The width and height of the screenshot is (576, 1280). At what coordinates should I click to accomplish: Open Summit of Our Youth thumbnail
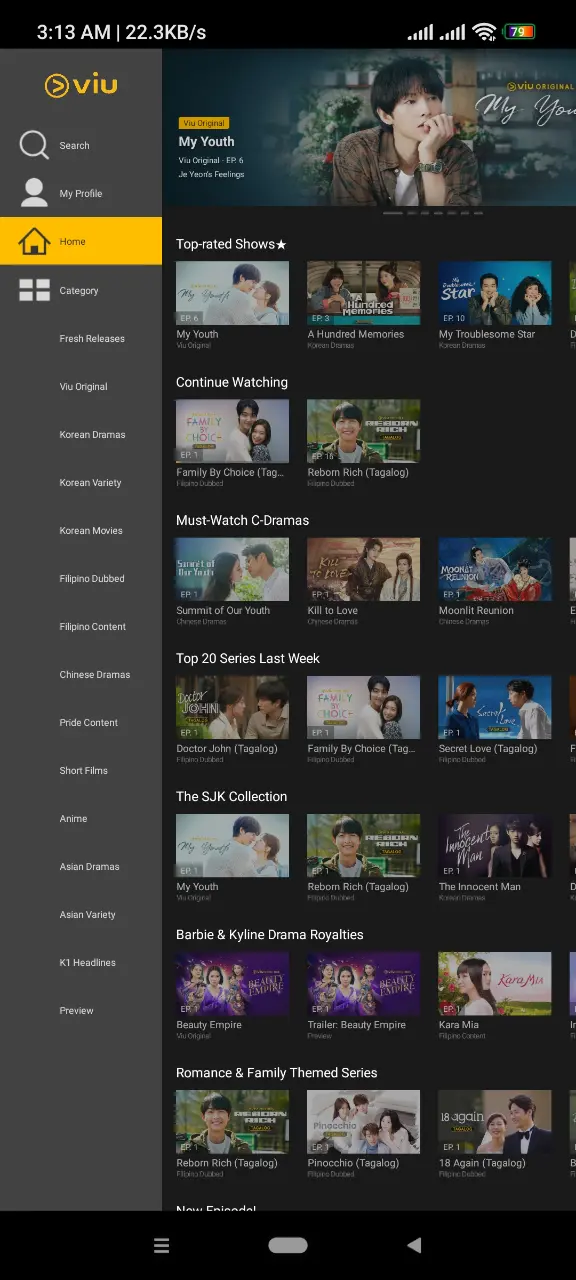click(x=232, y=569)
